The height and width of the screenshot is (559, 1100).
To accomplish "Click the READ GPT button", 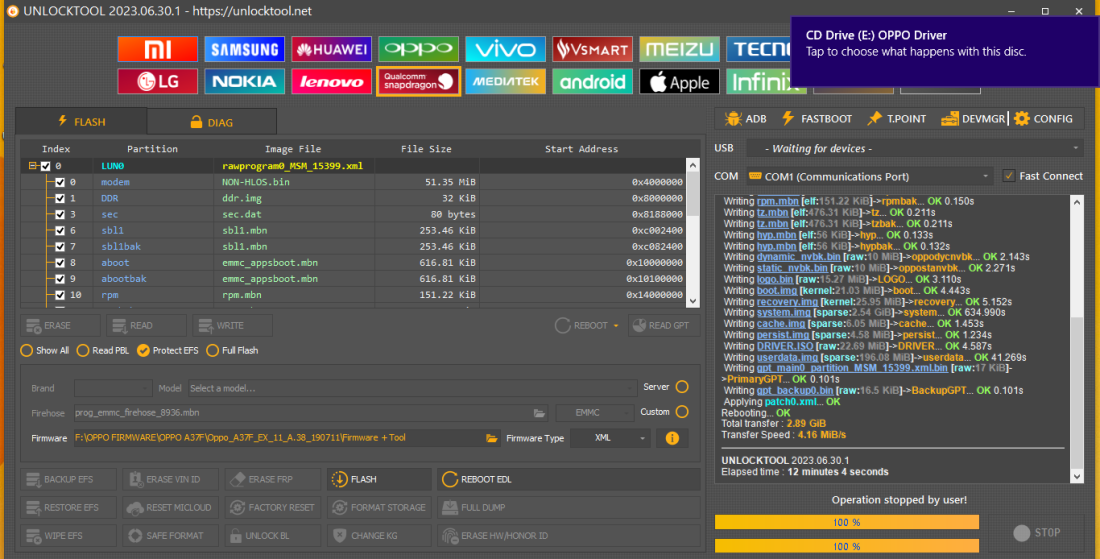I will click(664, 325).
